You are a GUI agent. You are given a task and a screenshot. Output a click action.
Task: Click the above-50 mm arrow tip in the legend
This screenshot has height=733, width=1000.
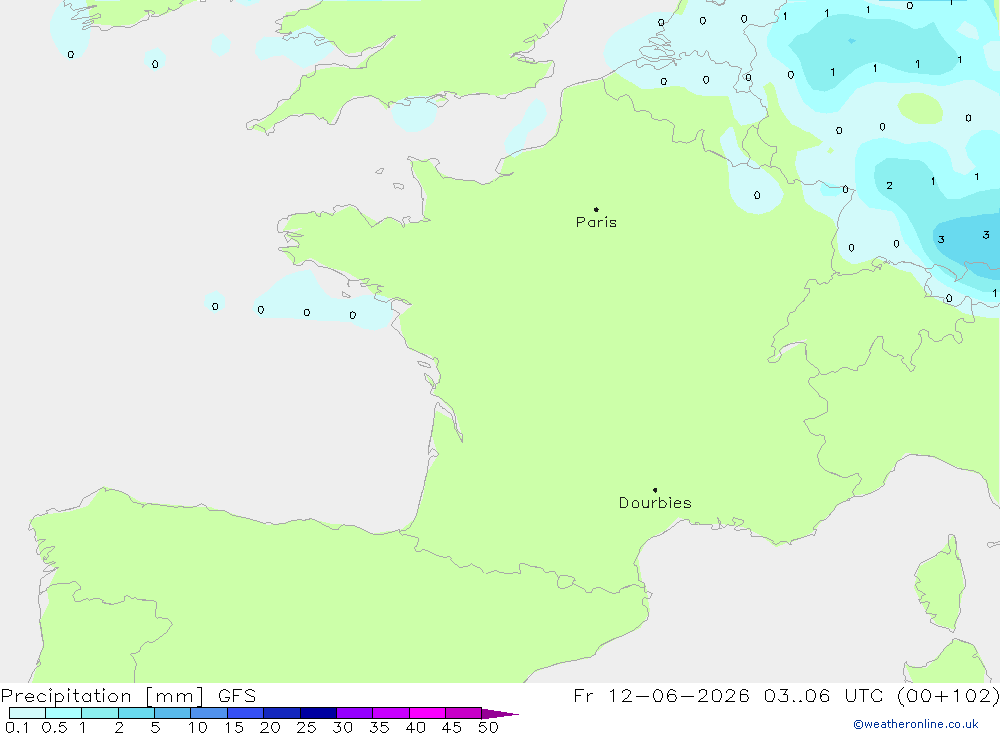point(501,713)
